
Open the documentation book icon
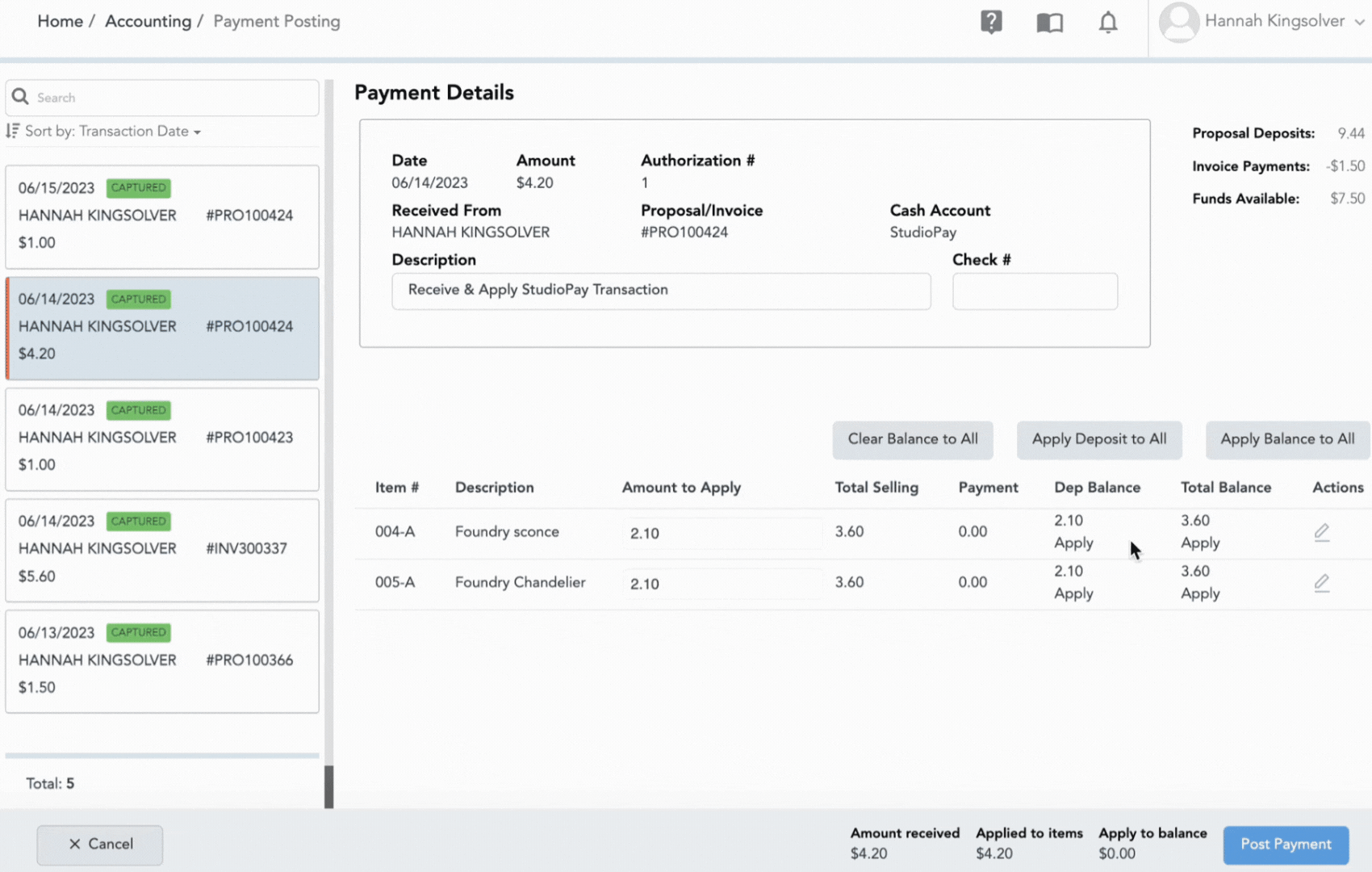click(x=1049, y=23)
